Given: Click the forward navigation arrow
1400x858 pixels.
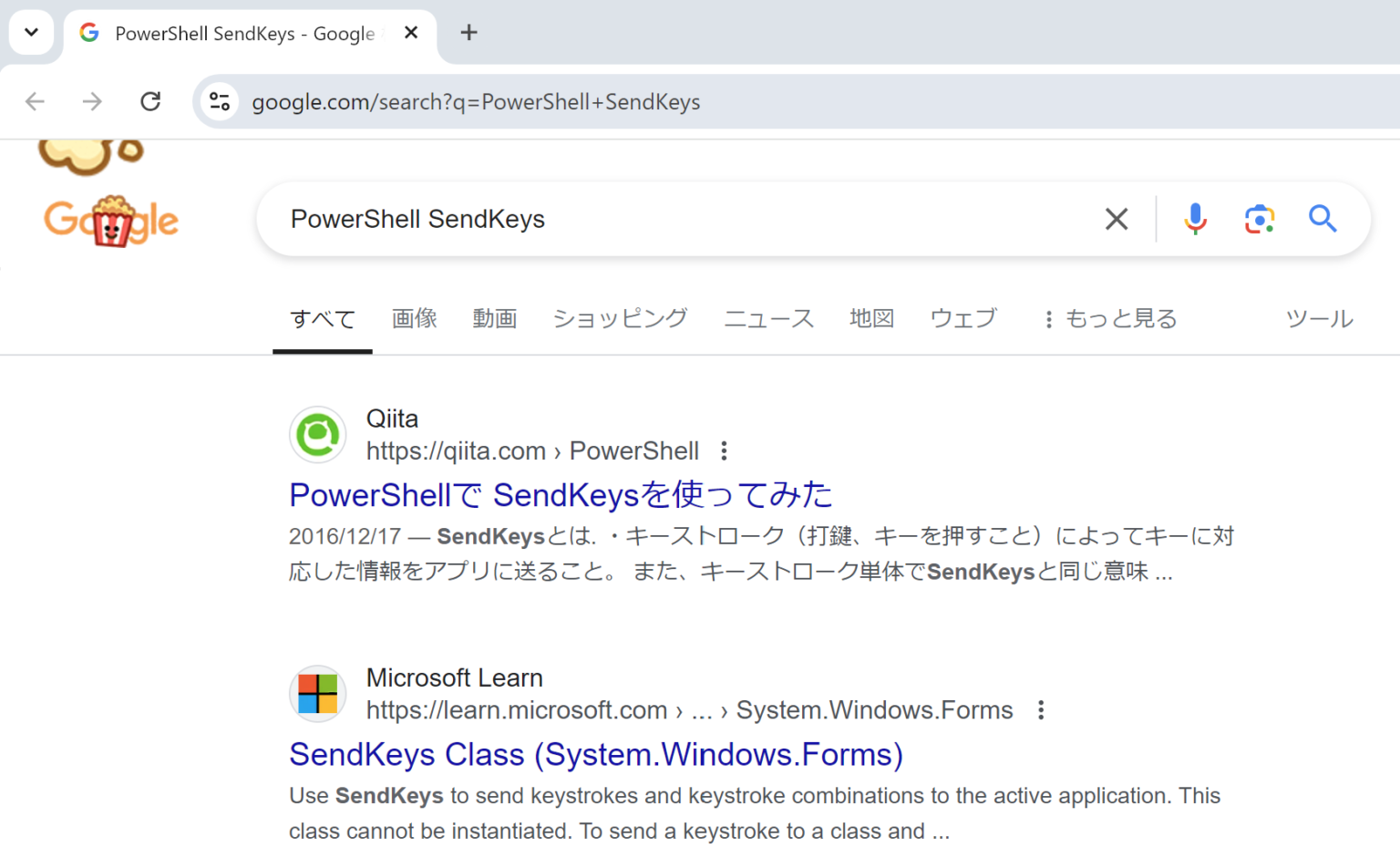Looking at the screenshot, I should tap(92, 101).
